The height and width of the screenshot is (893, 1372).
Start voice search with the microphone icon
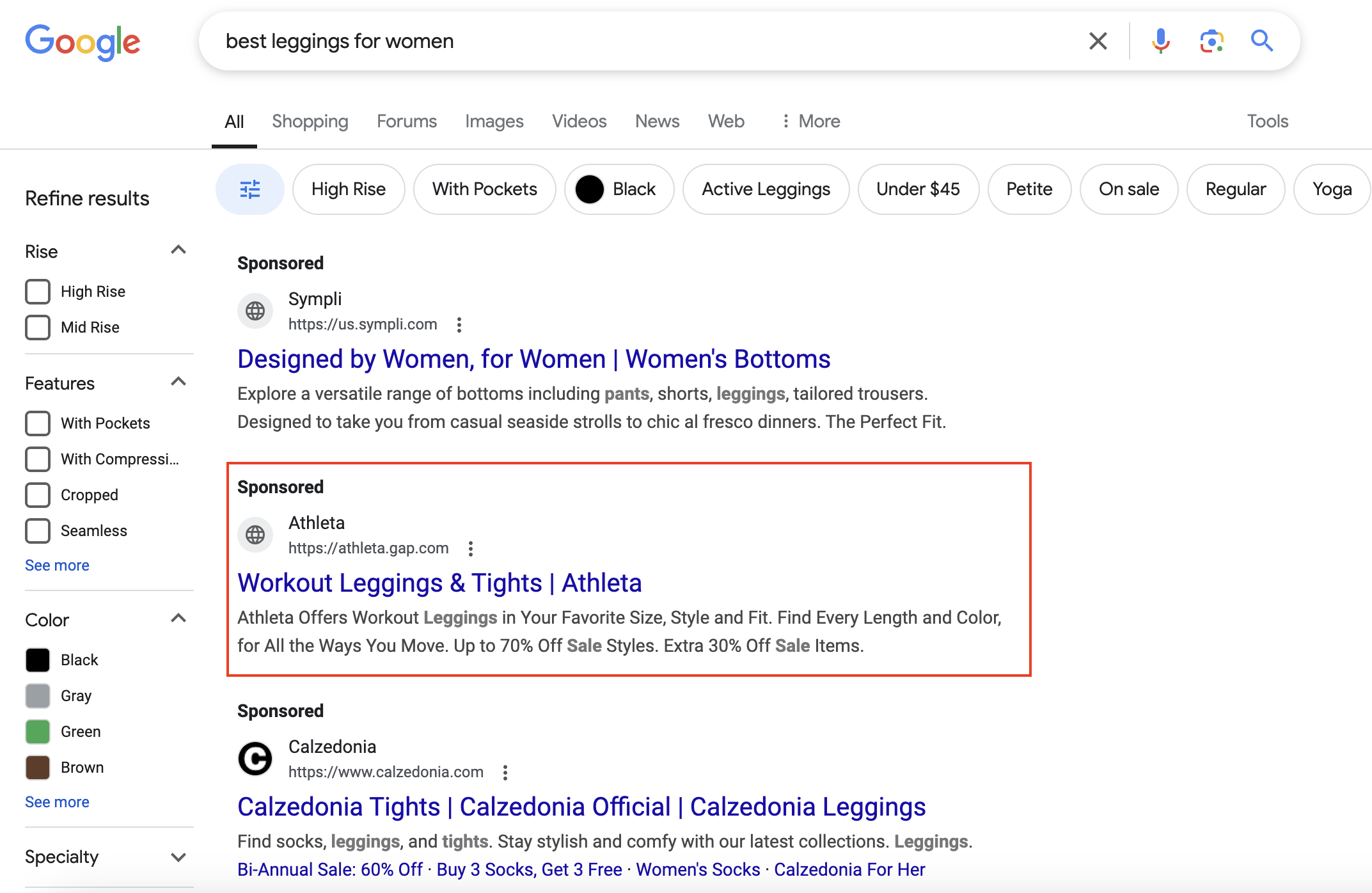[x=1160, y=41]
